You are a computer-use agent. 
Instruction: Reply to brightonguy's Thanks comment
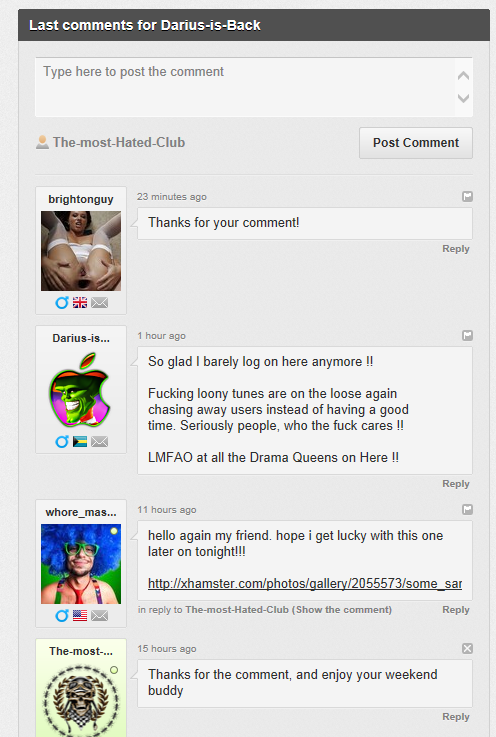click(x=456, y=249)
